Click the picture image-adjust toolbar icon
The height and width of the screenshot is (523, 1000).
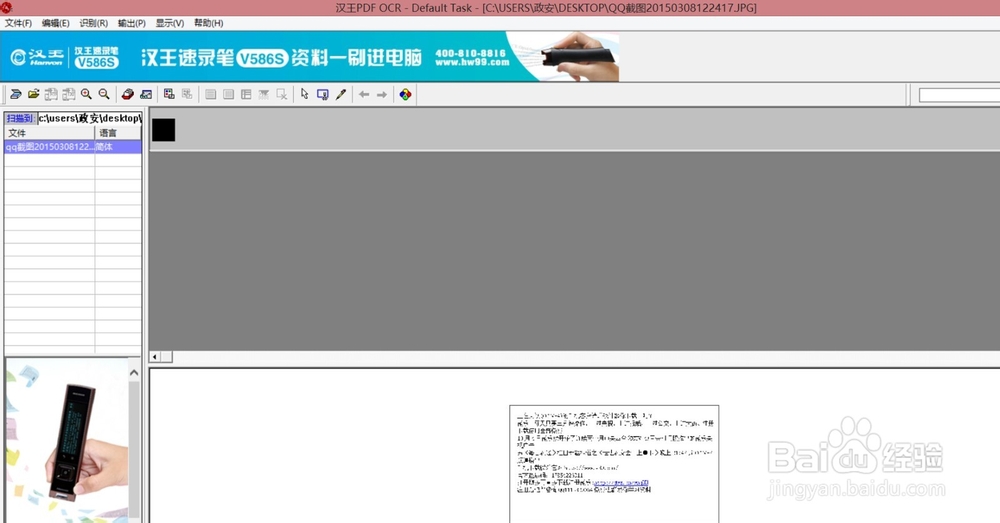146,94
